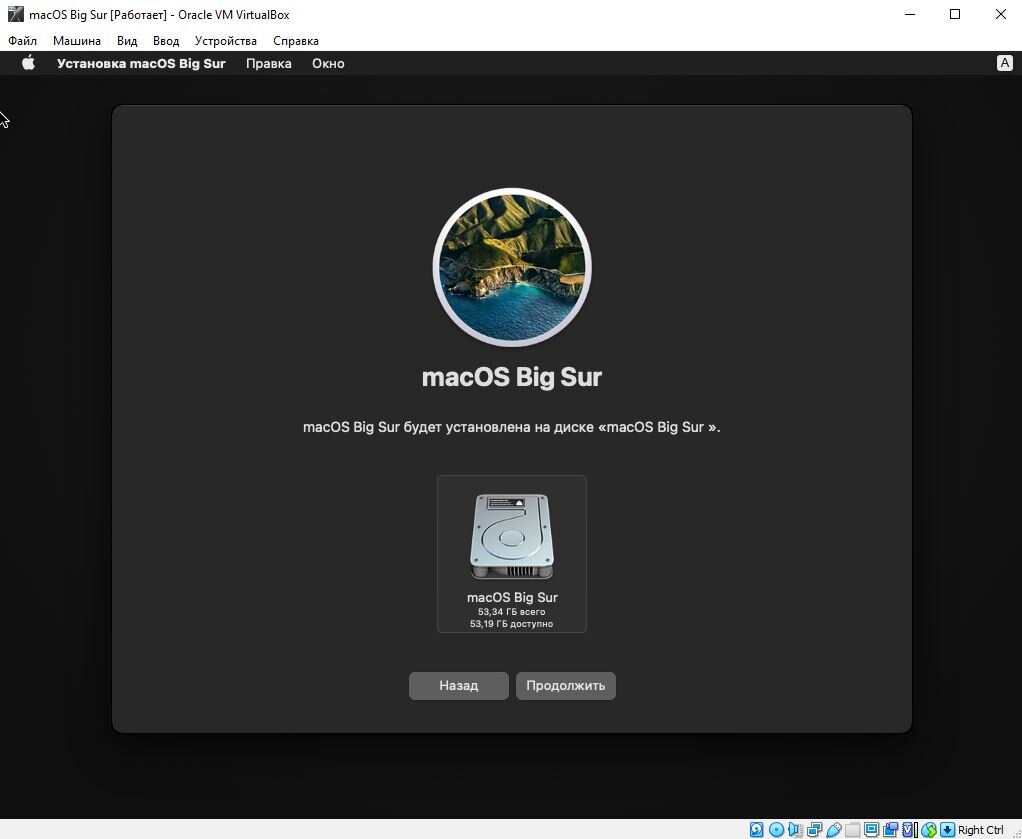Image resolution: width=1022 pixels, height=839 pixels.
Task: Open hard disk activity indicator in status bar
Action: 757,830
